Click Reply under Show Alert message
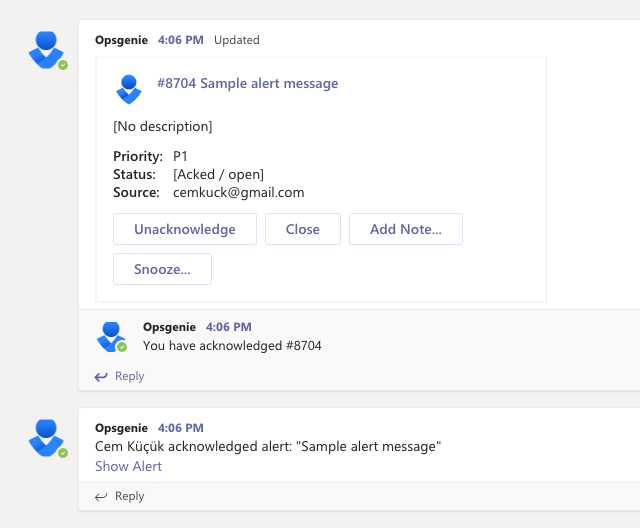The width and height of the screenshot is (640, 528). 129,496
